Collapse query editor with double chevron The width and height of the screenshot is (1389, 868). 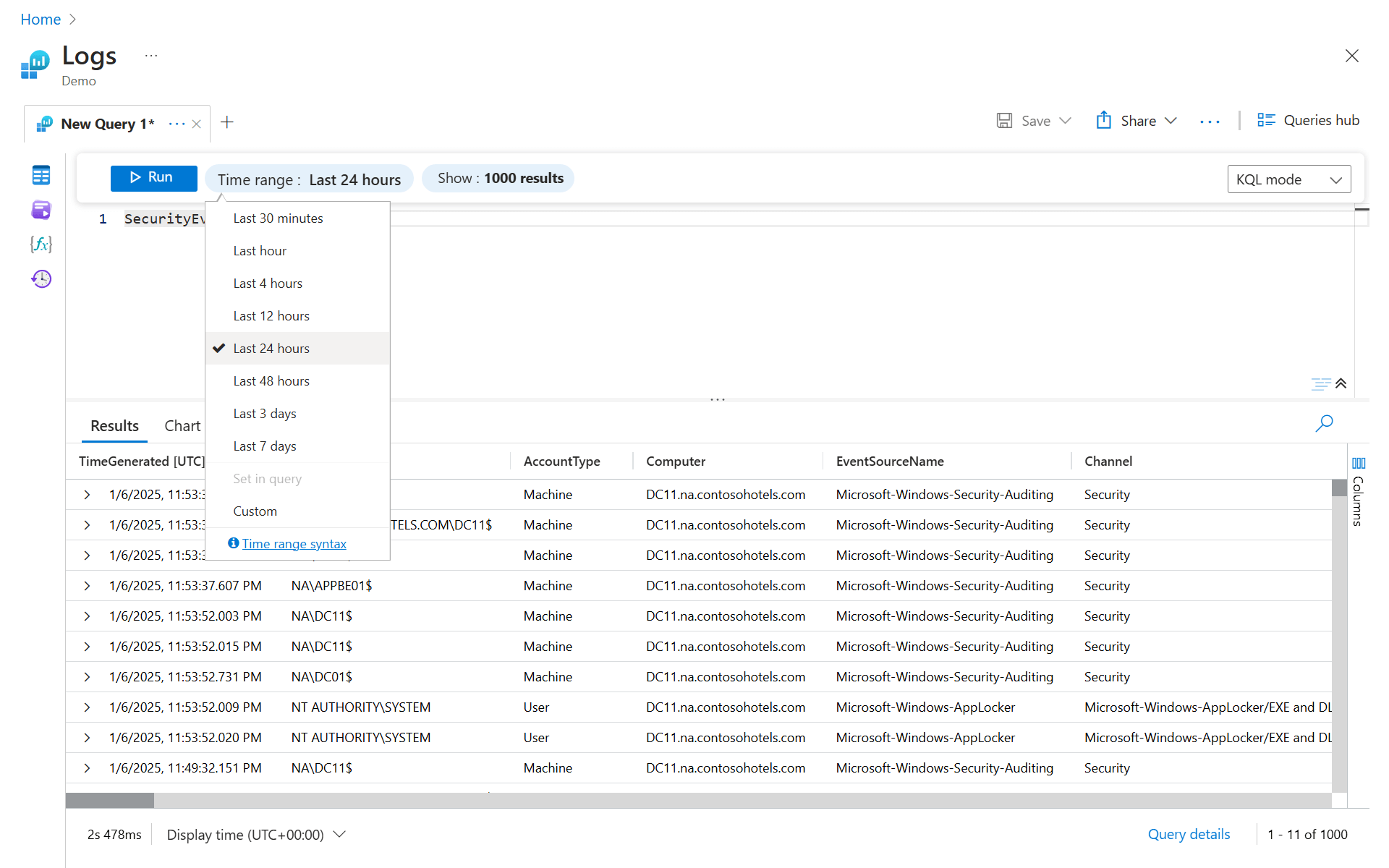[1341, 383]
